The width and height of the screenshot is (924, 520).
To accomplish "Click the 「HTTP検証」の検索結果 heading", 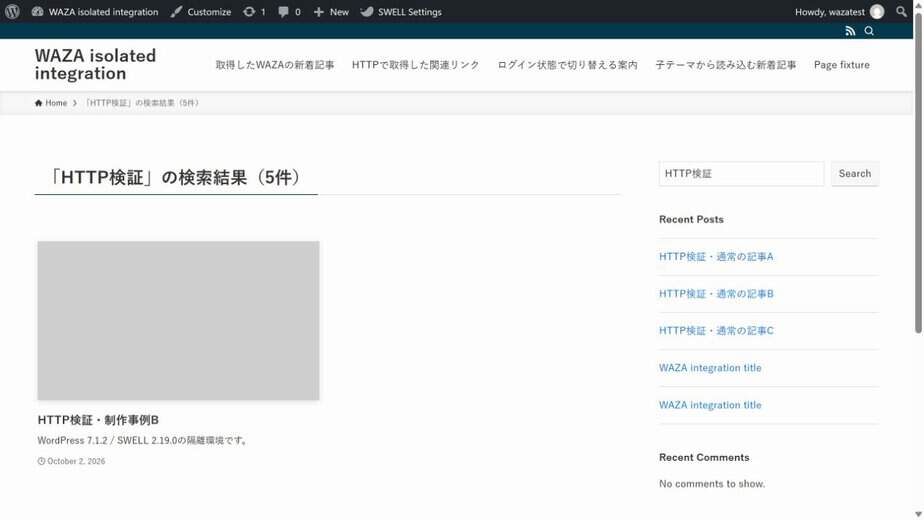I will 175,177.
